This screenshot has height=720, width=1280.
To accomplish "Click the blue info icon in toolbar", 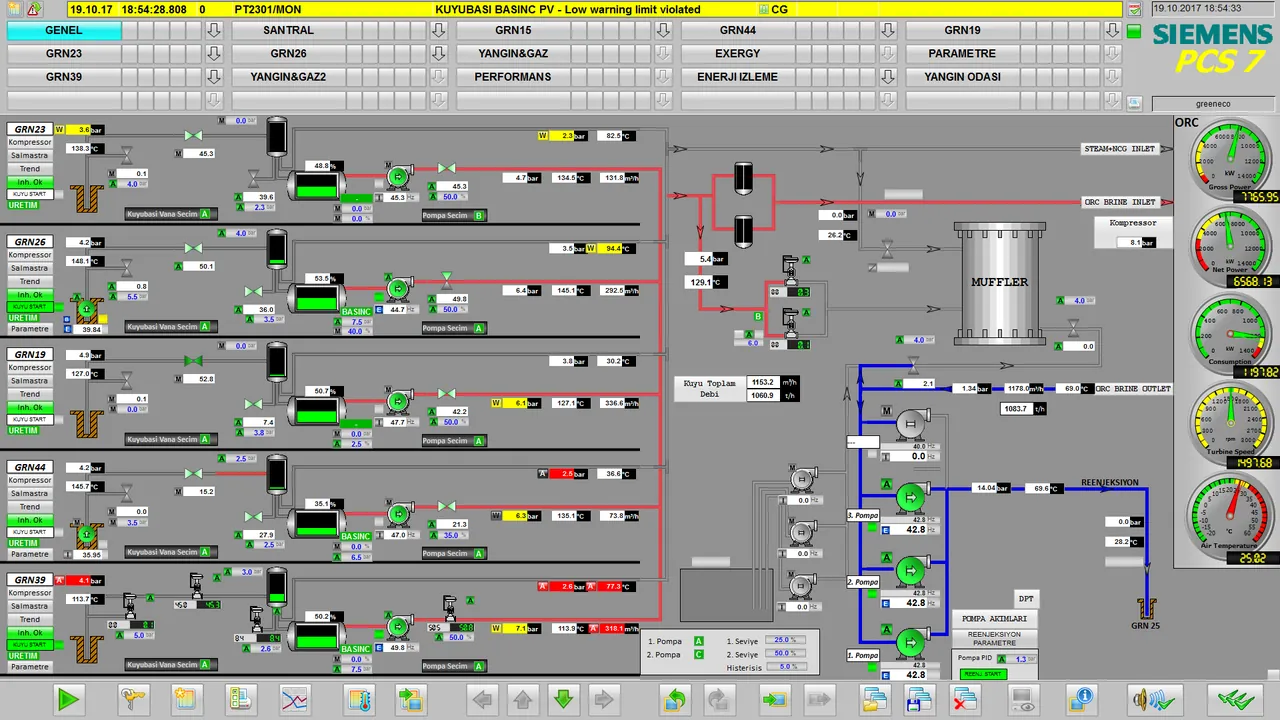I will click(x=1080, y=700).
